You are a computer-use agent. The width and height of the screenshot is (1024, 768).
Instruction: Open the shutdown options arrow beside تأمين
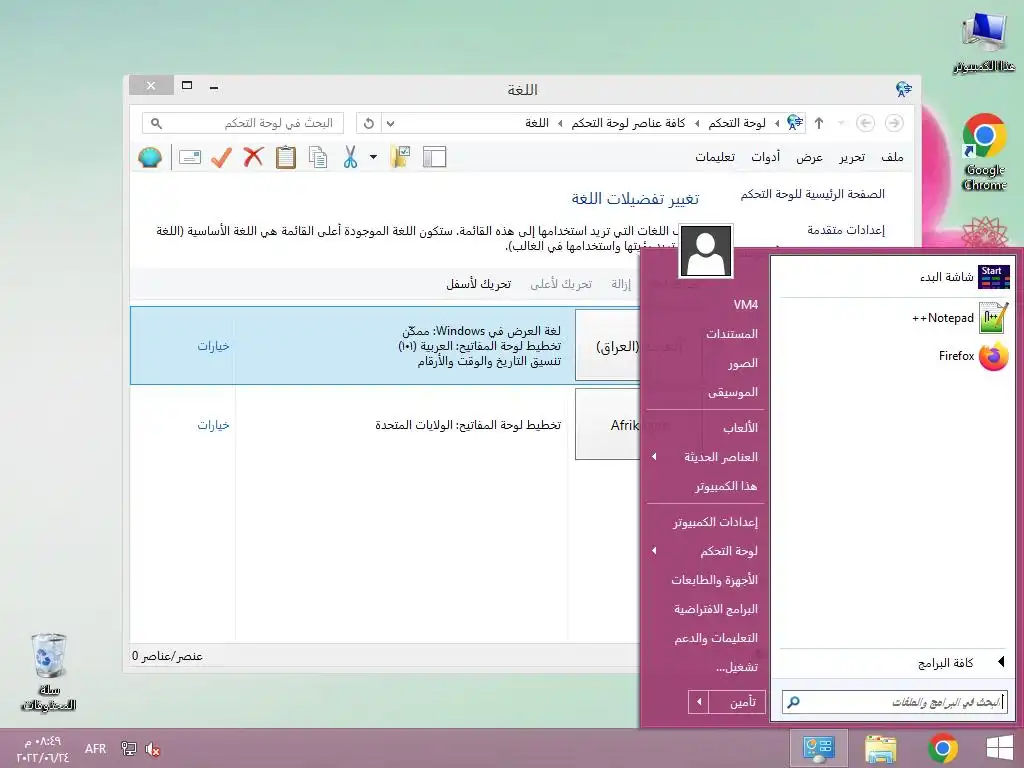[699, 703]
